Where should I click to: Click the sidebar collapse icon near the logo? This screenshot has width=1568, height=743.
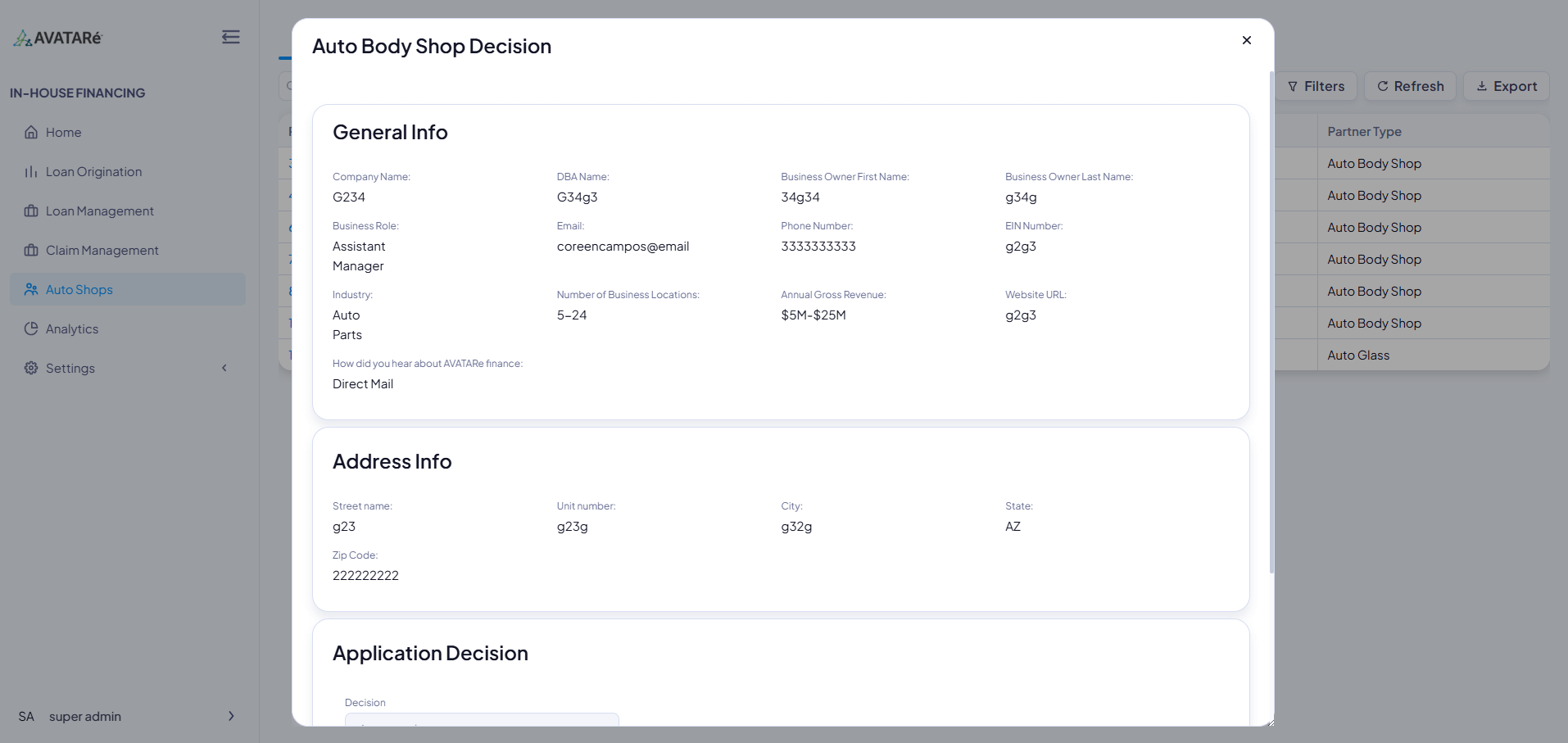point(230,37)
